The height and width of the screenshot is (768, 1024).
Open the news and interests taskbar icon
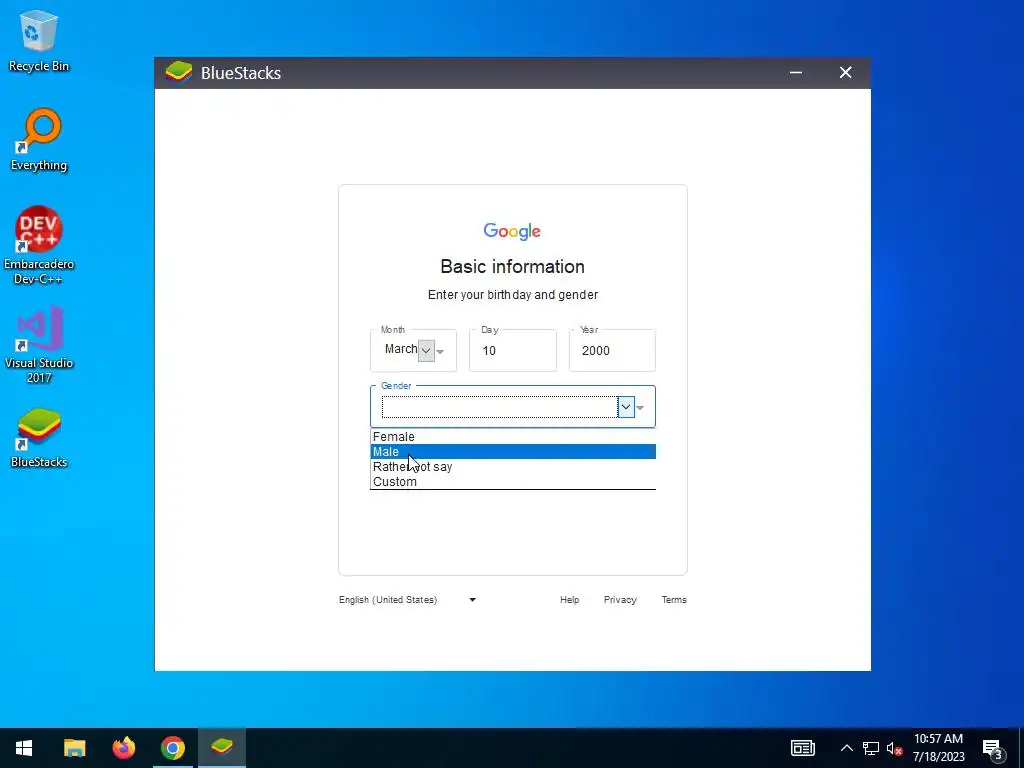pos(803,748)
